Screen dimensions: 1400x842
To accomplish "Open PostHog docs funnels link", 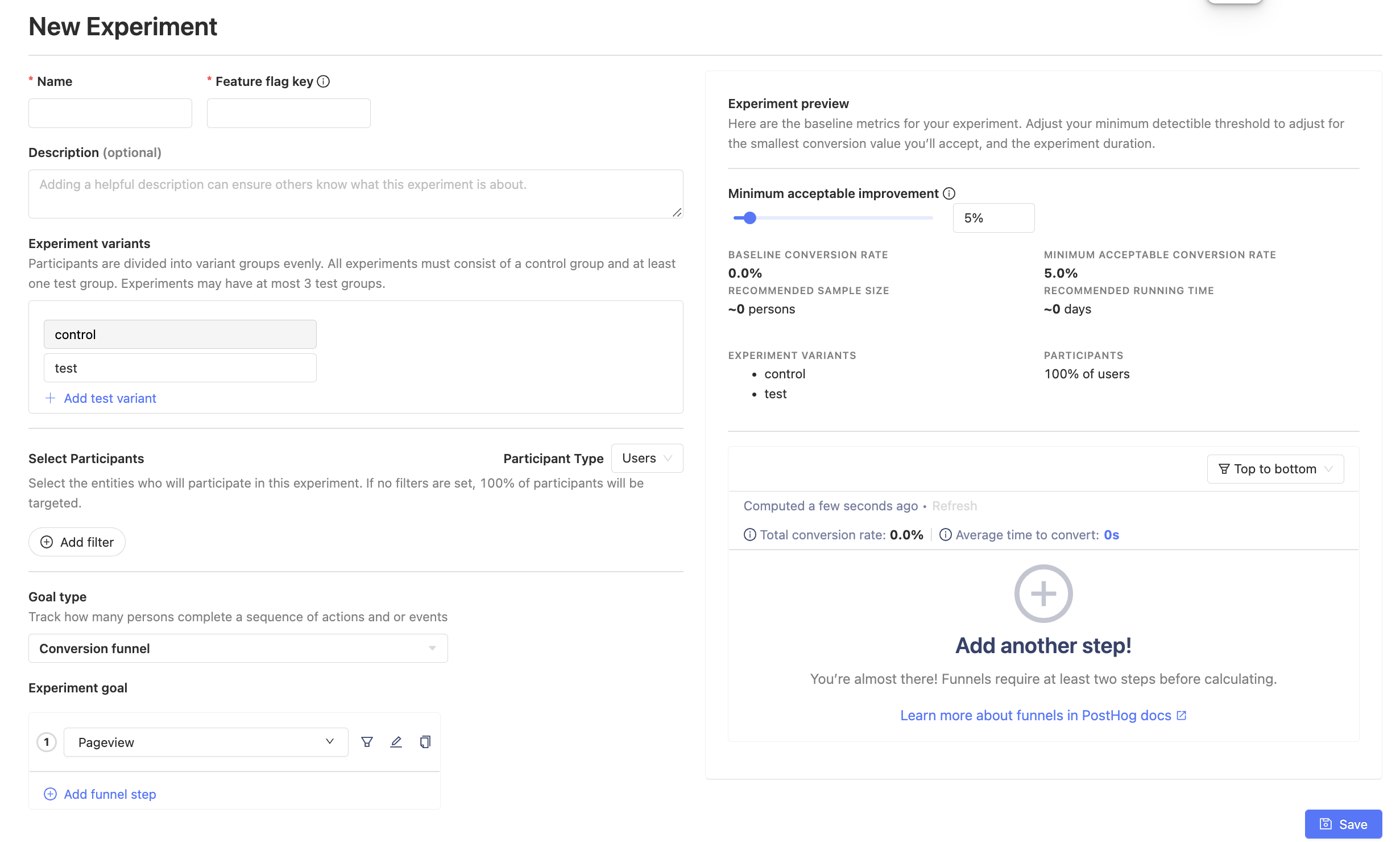I will (x=1043, y=715).
